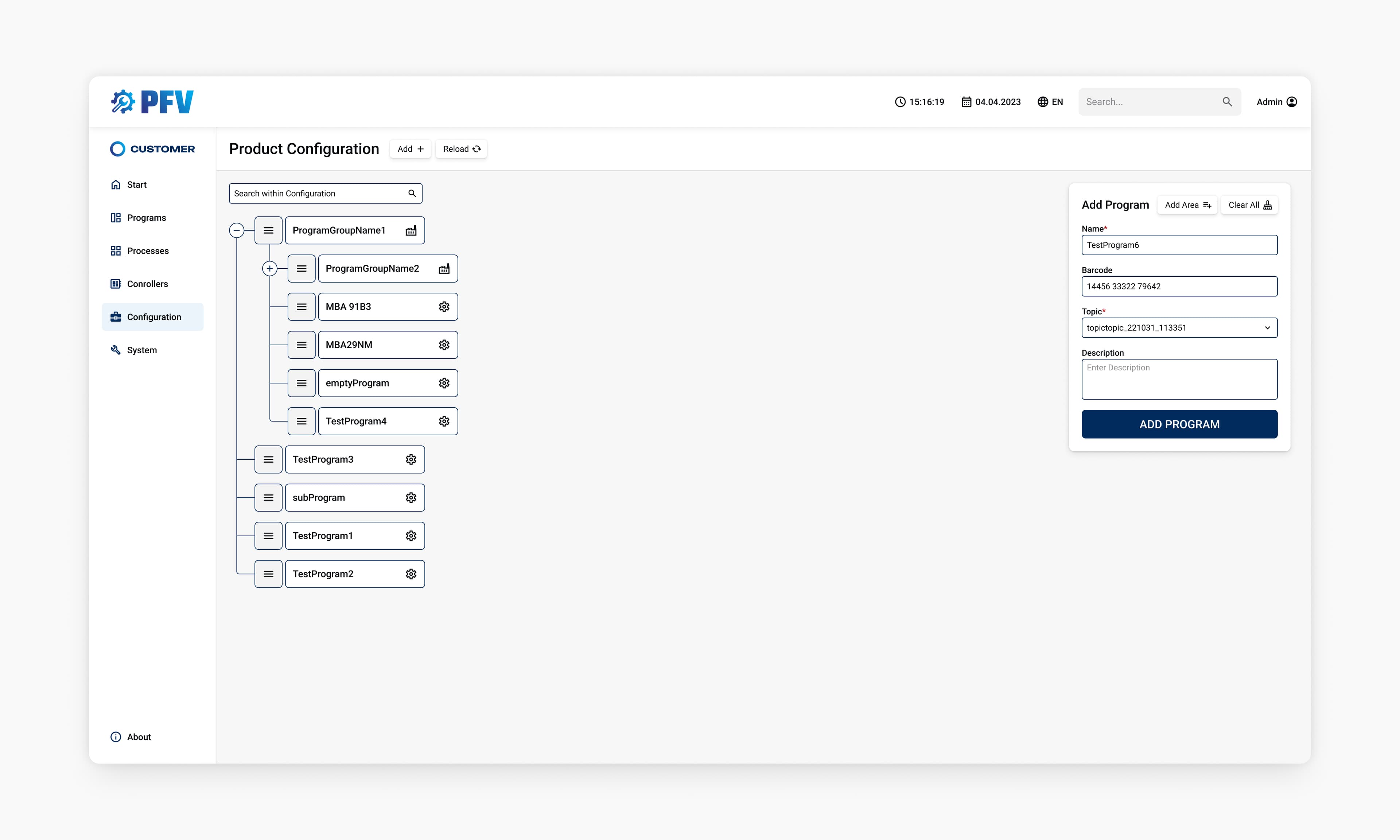Open settings gear for TestProgram1
1400x840 pixels.
pyautogui.click(x=411, y=536)
